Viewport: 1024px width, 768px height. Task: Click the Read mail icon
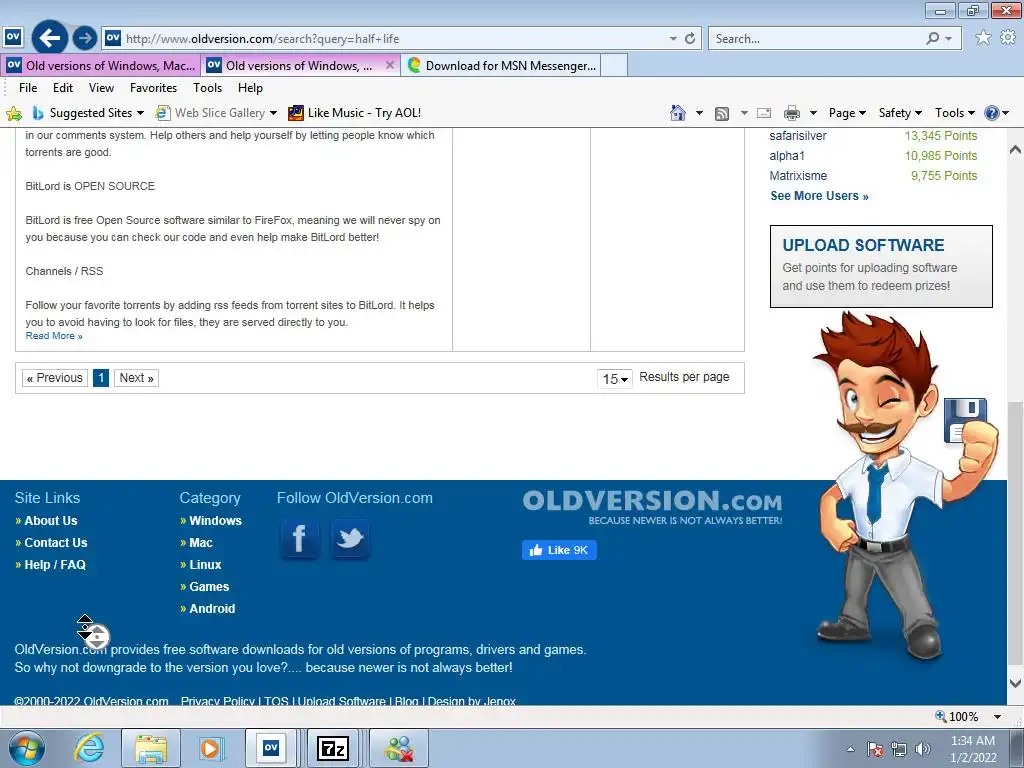(x=764, y=114)
